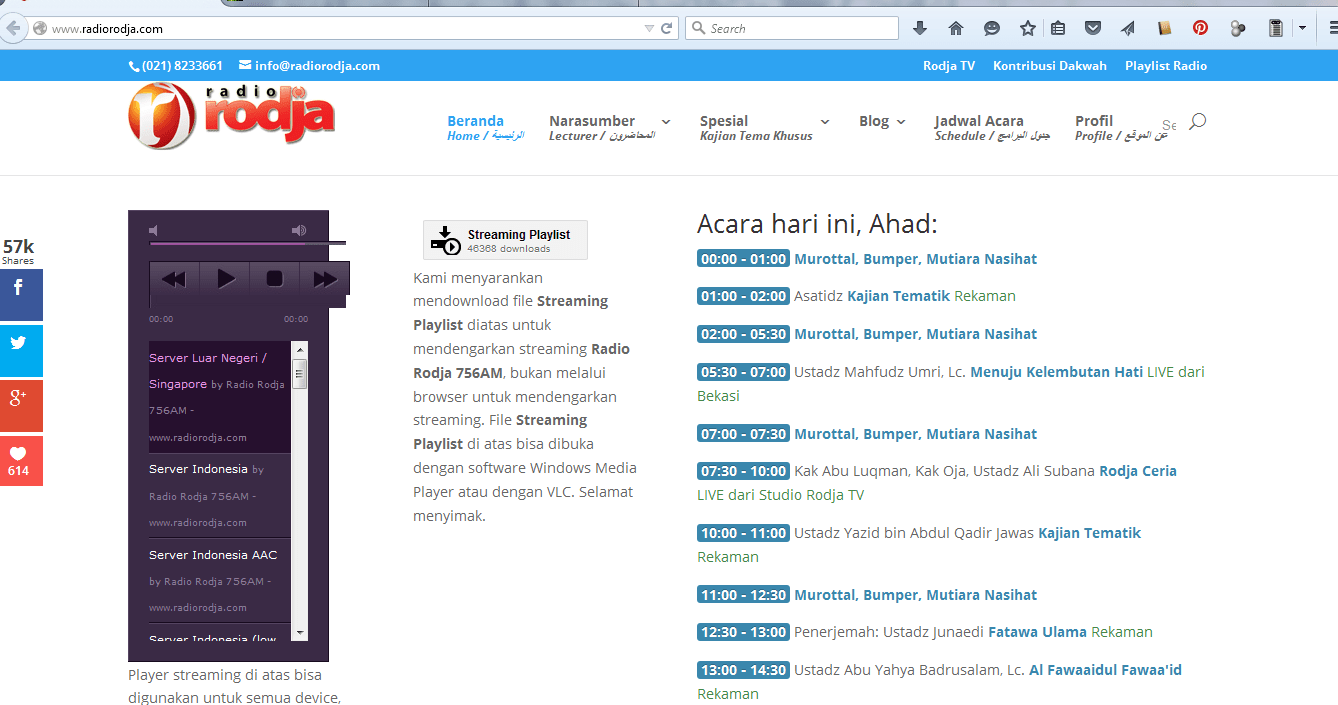The width and height of the screenshot is (1338, 705).
Task: Click the phone number (021) 8233661
Action: tap(176, 66)
